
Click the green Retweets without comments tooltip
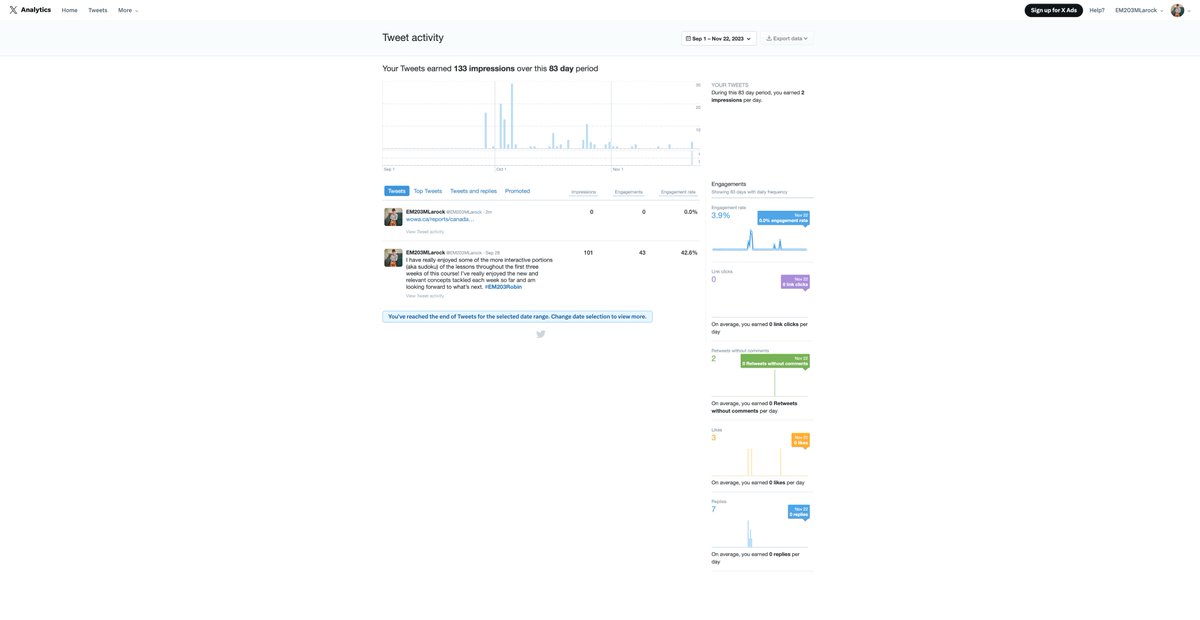coord(776,361)
